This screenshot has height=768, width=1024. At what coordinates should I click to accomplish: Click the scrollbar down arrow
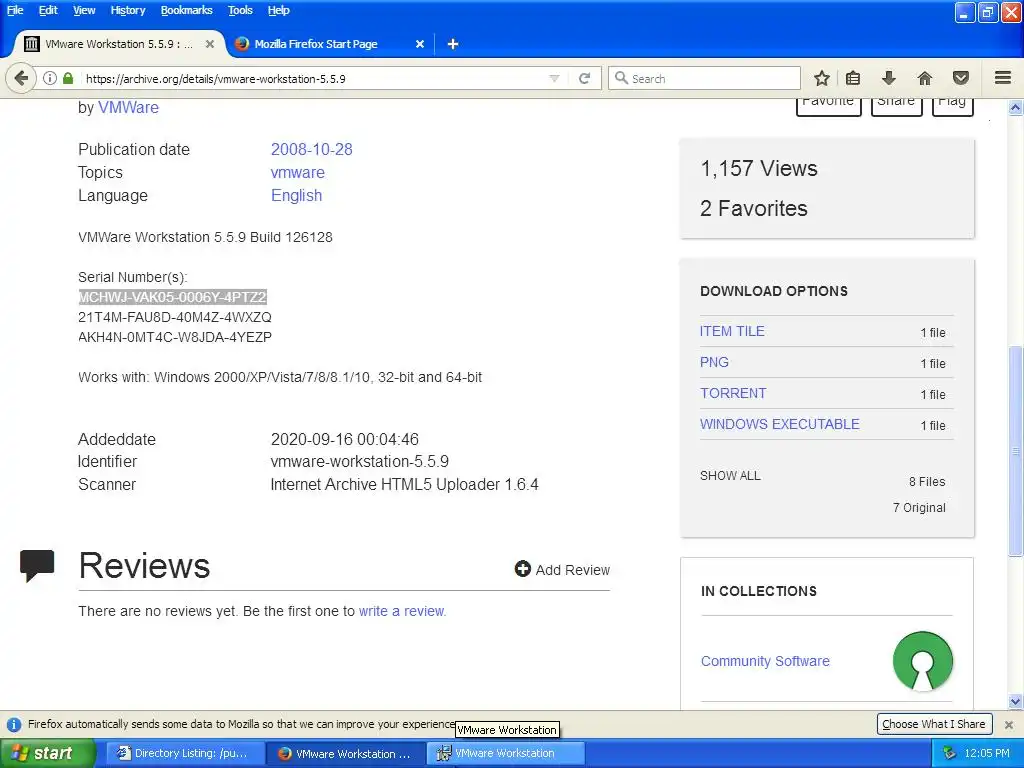(x=1015, y=701)
